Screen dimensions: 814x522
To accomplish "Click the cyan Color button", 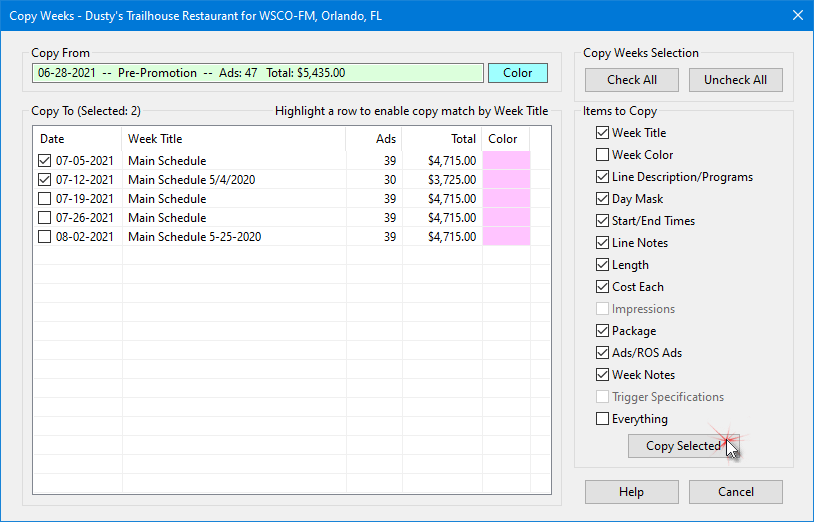I will coord(517,73).
